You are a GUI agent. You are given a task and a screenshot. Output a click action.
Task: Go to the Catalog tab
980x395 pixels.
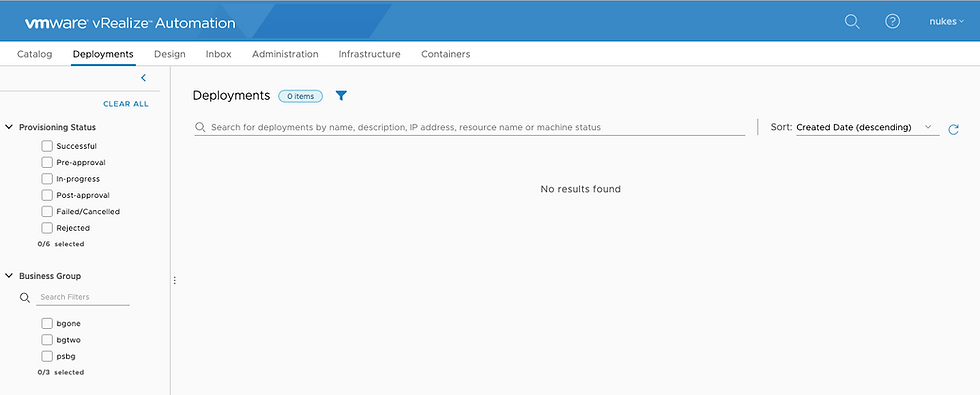(x=34, y=54)
